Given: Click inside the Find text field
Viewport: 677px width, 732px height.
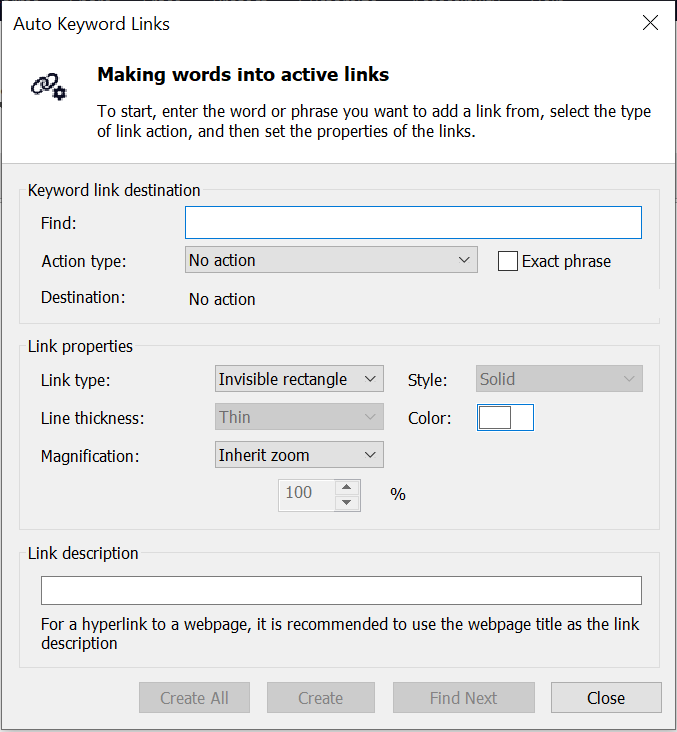Looking at the screenshot, I should pos(413,223).
